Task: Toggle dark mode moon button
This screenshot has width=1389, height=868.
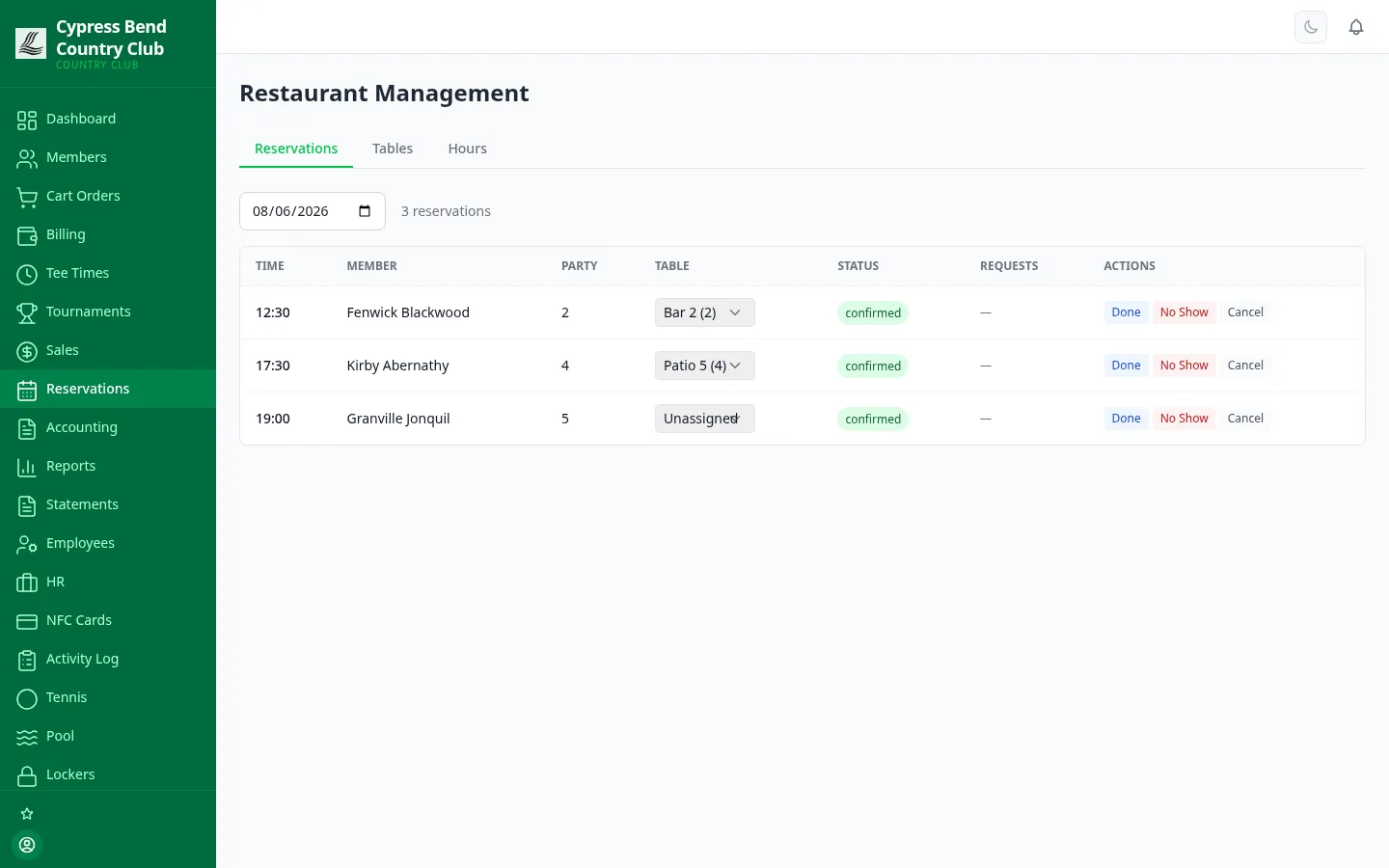Action: 1311,27
